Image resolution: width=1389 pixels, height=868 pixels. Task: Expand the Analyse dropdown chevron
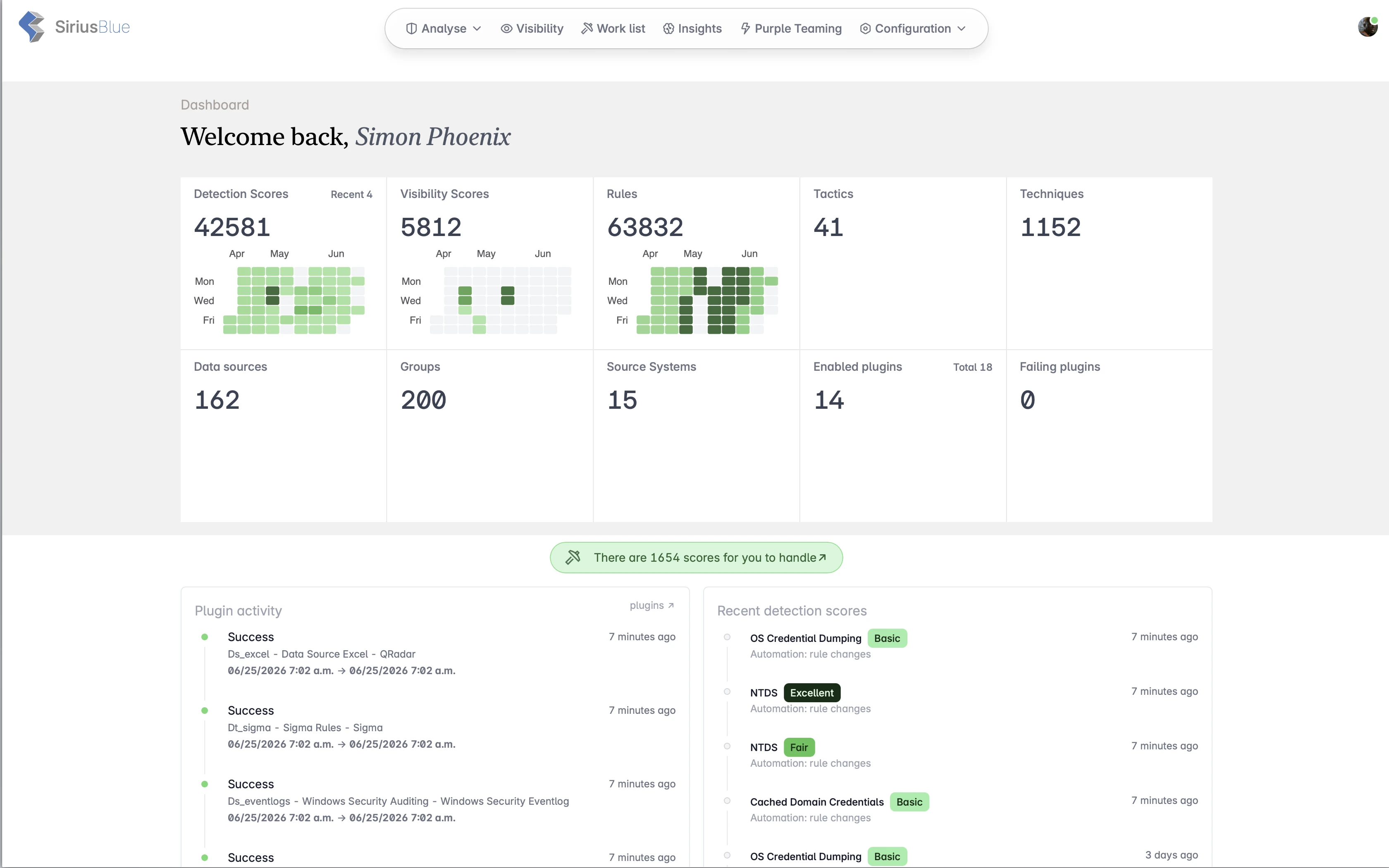[477, 29]
